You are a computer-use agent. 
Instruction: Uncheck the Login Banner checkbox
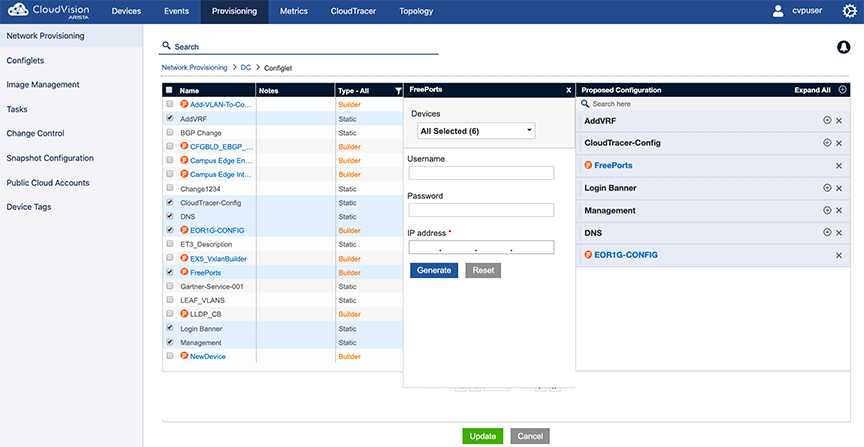coord(169,328)
